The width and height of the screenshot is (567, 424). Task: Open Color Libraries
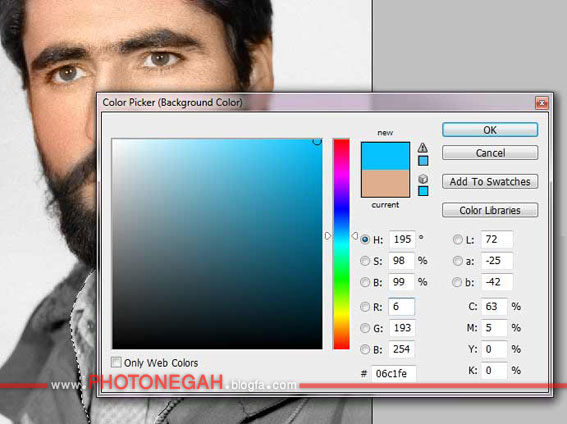coord(490,210)
